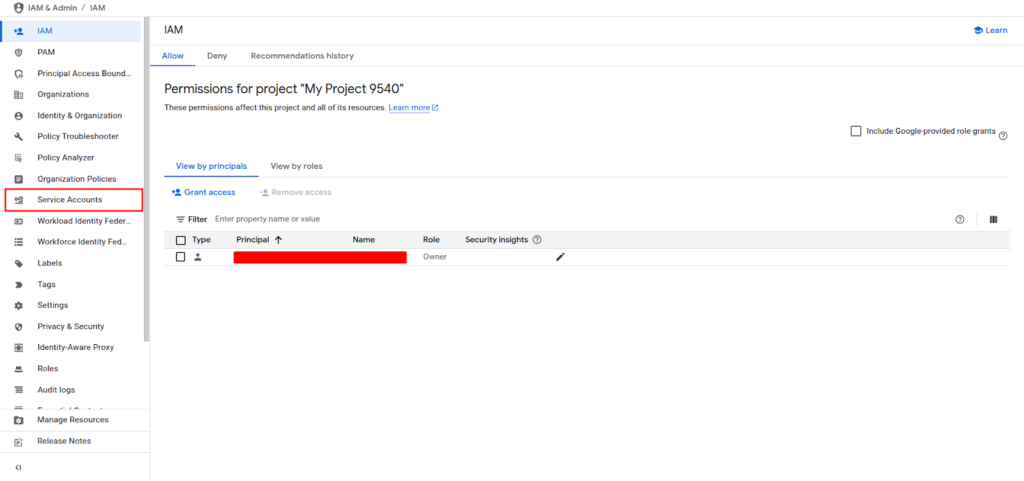1024x481 pixels.
Task: Click the Policy Analyzer icon
Action: pyautogui.click(x=18, y=158)
